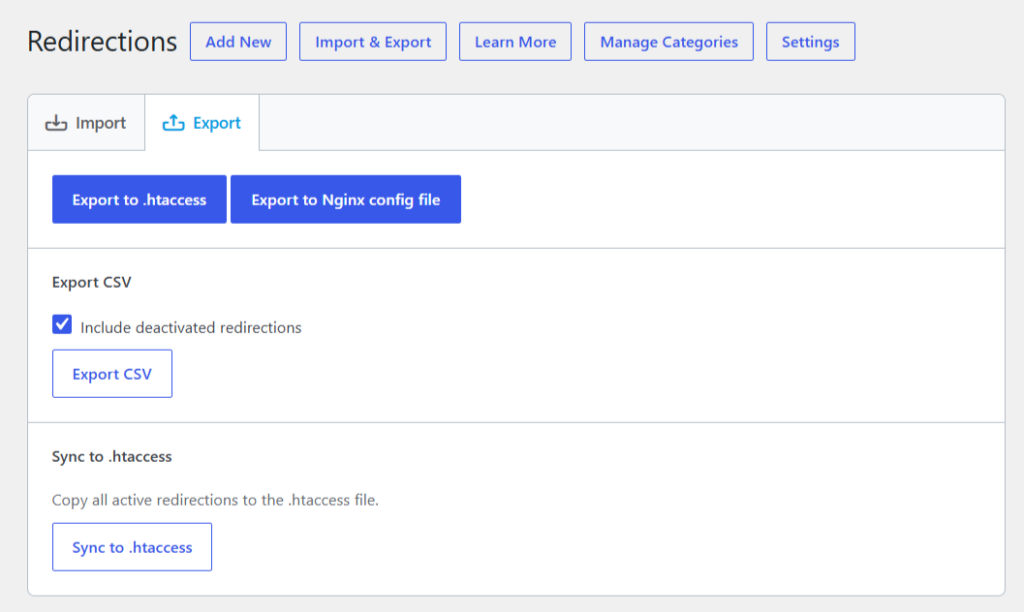Screen dimensions: 1024x612
Task: Select the Export tab label
Action: pyautogui.click(x=217, y=123)
